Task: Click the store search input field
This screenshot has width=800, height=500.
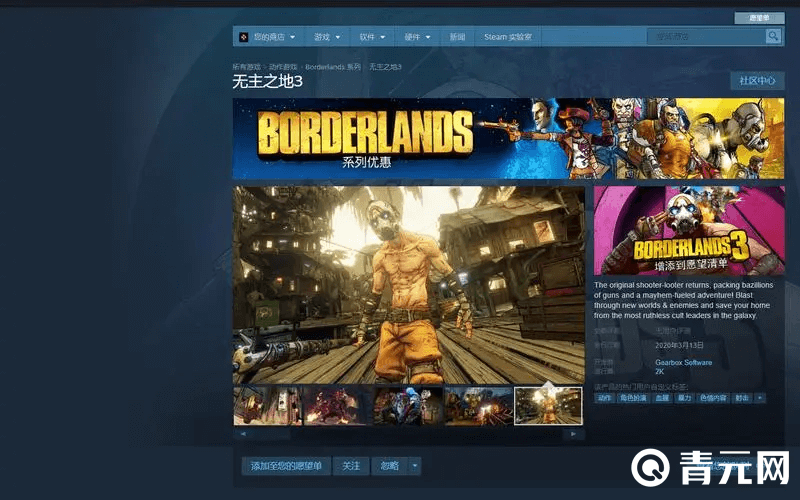Action: pyautogui.click(x=706, y=36)
